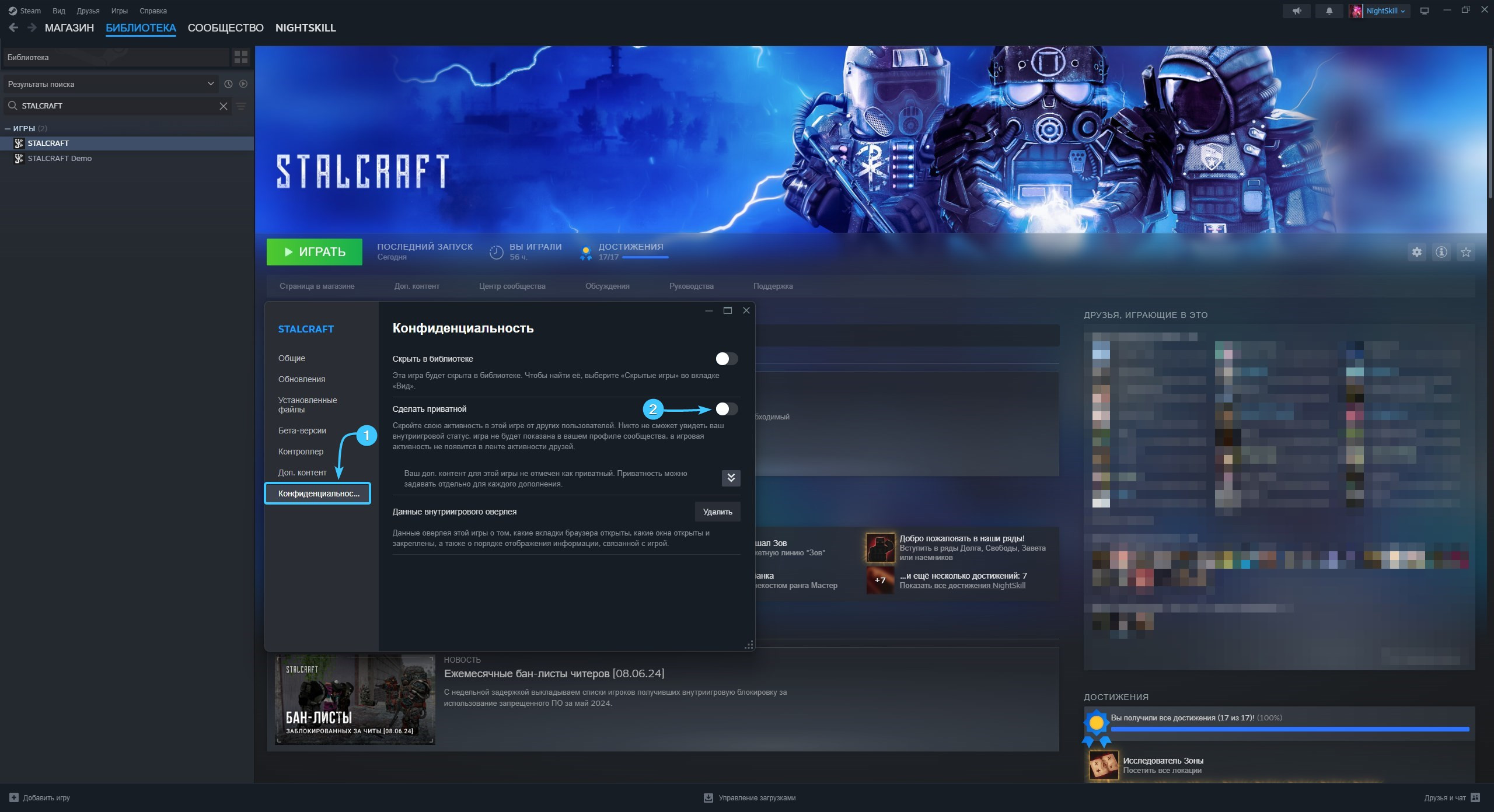The height and width of the screenshot is (812, 1494).
Task: Click the notifications bell icon
Action: [1329, 10]
